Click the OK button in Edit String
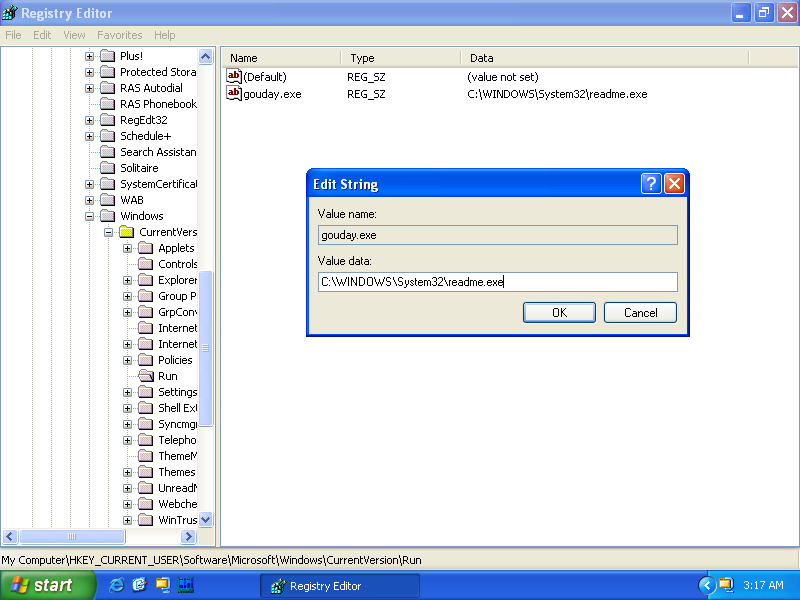The image size is (800, 600). pyautogui.click(x=559, y=312)
